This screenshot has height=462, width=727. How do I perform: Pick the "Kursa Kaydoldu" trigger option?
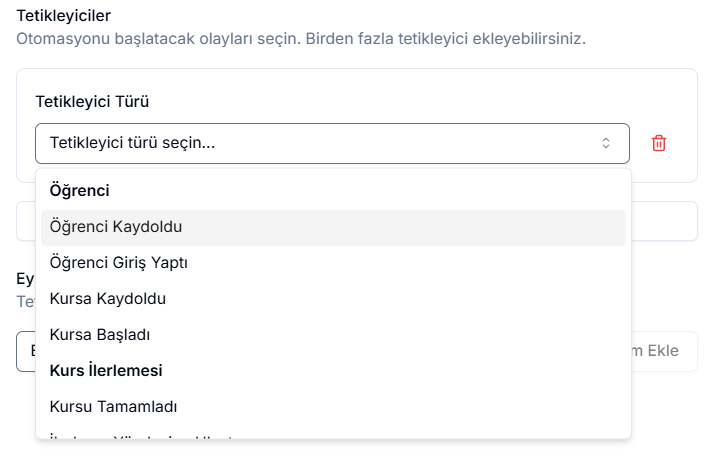click(x=107, y=299)
